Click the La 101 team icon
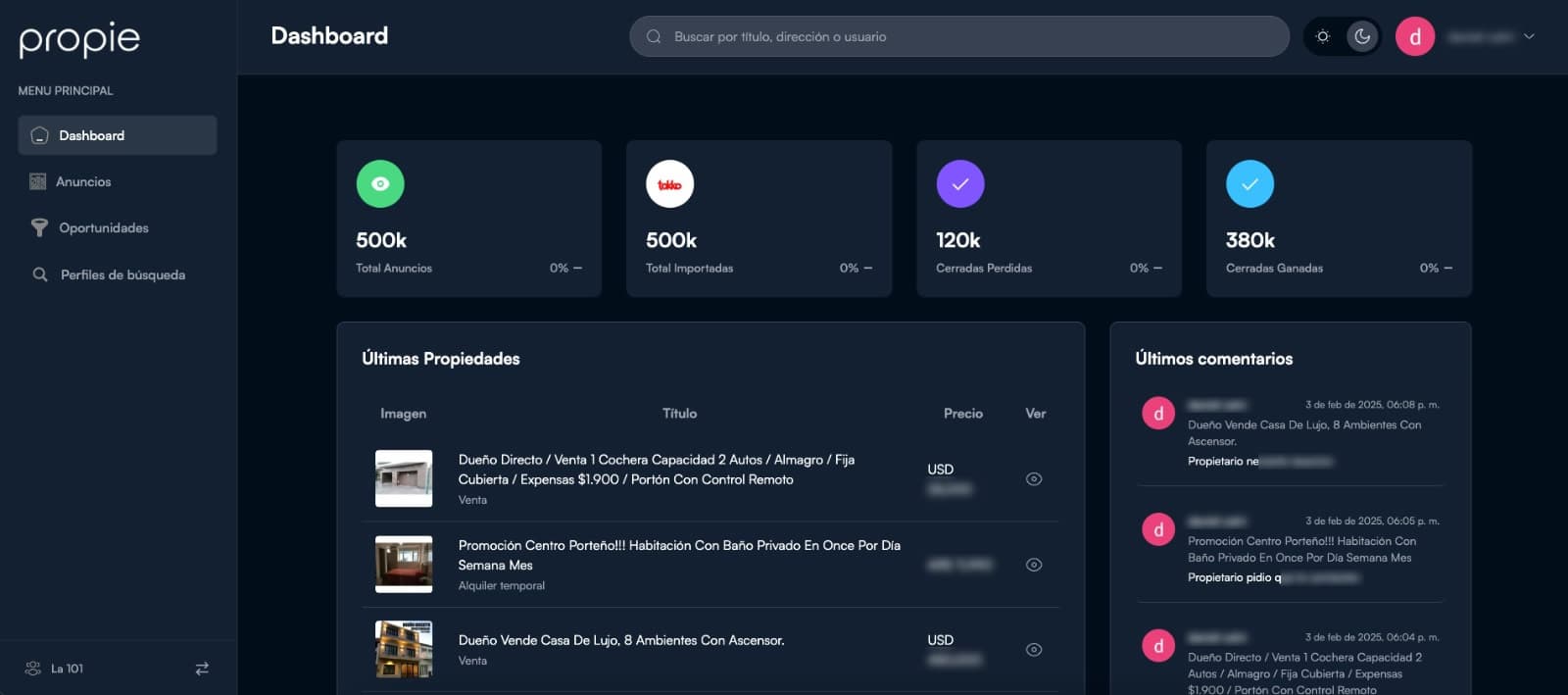Image resolution: width=1568 pixels, height=695 pixels. pos(32,669)
